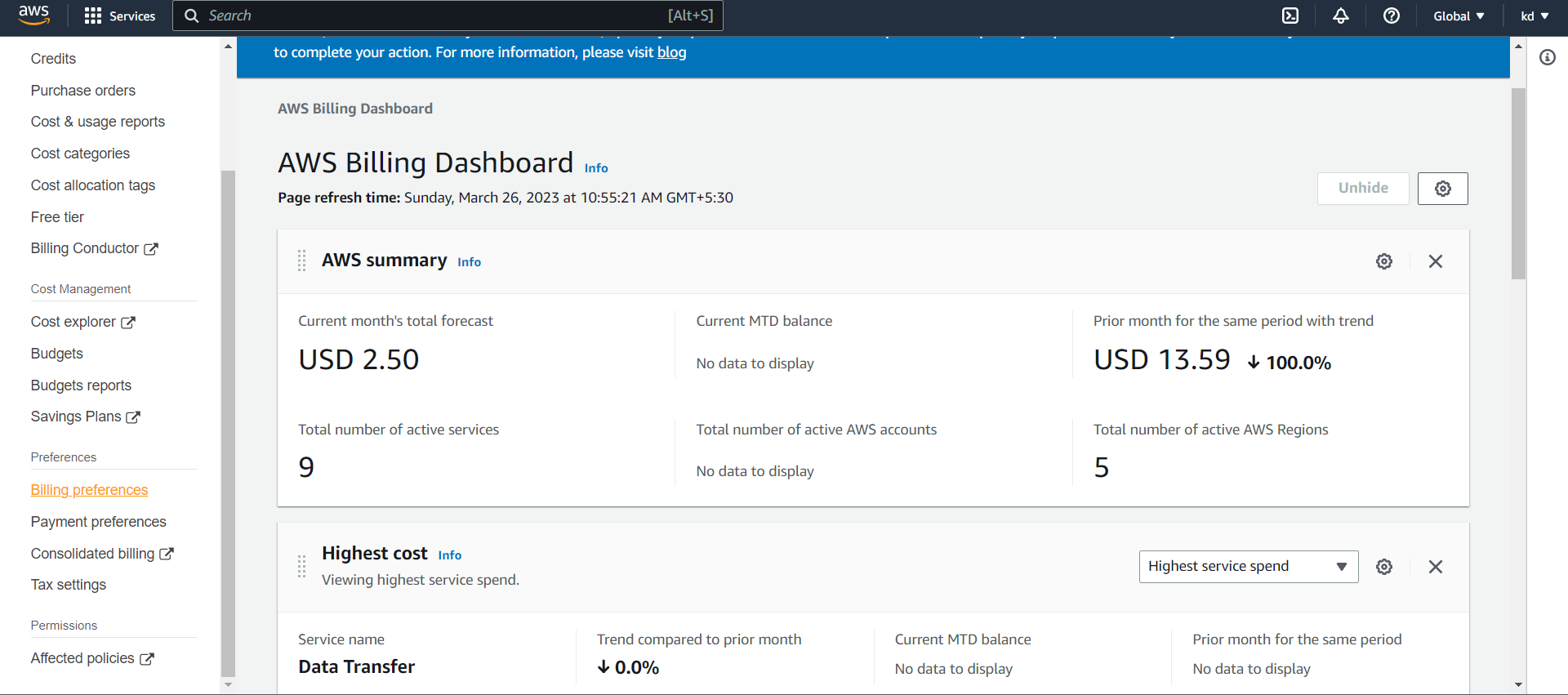Image resolution: width=1568 pixels, height=695 pixels.
Task: Expand the kd account dropdown
Action: point(1535,16)
